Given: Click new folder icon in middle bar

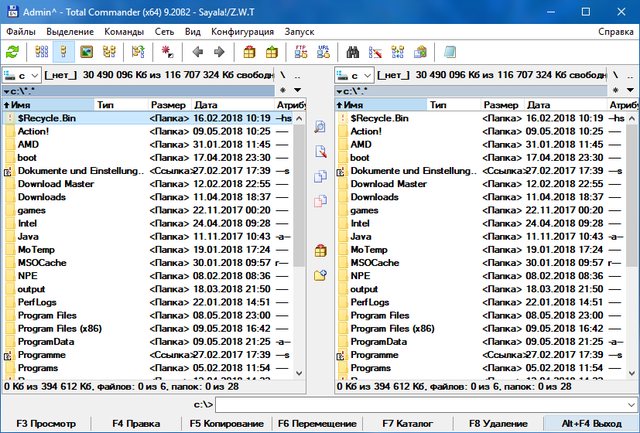Looking at the screenshot, I should (320, 275).
